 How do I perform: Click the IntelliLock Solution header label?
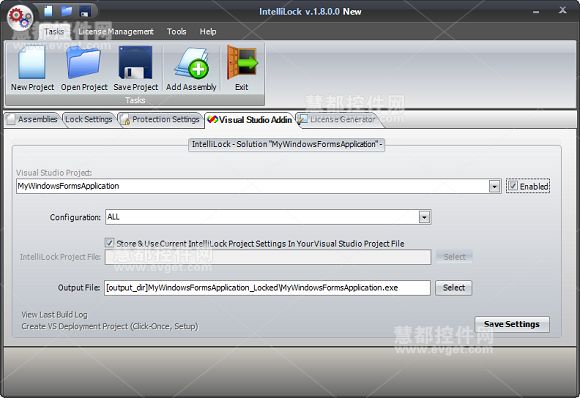tap(287, 144)
